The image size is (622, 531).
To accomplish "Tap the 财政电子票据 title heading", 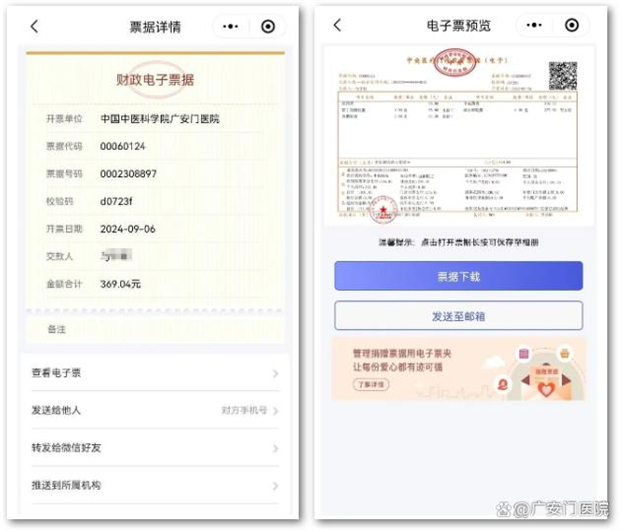I will coord(155,80).
